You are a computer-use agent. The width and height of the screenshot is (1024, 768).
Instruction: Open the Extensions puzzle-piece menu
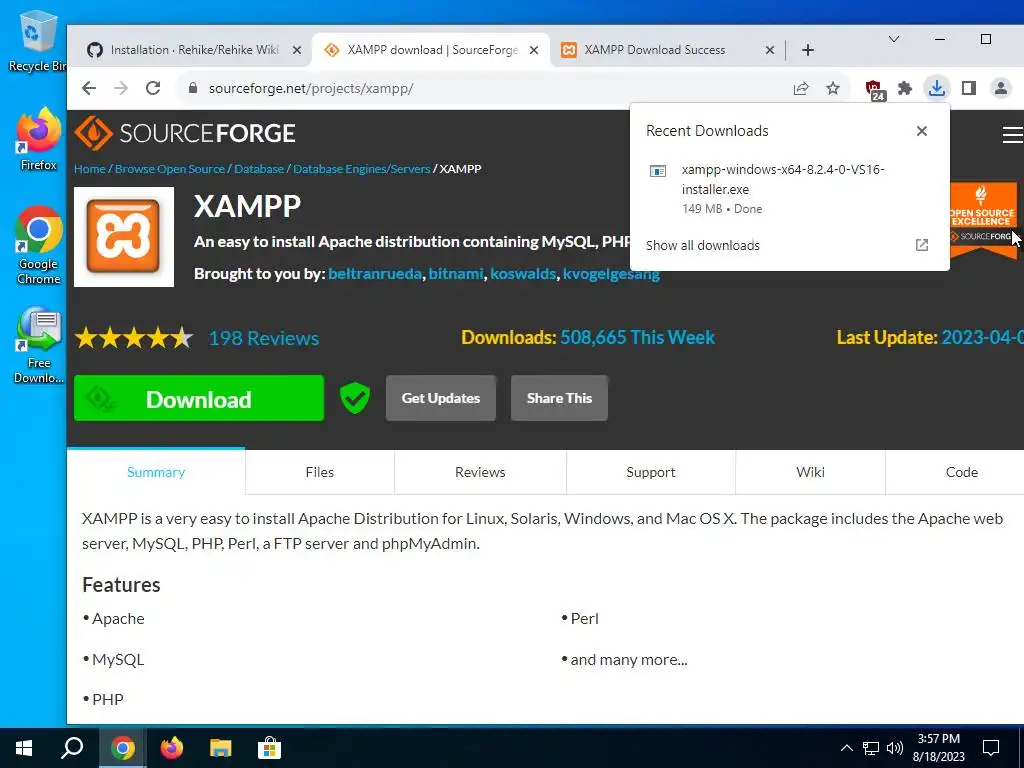tap(904, 88)
